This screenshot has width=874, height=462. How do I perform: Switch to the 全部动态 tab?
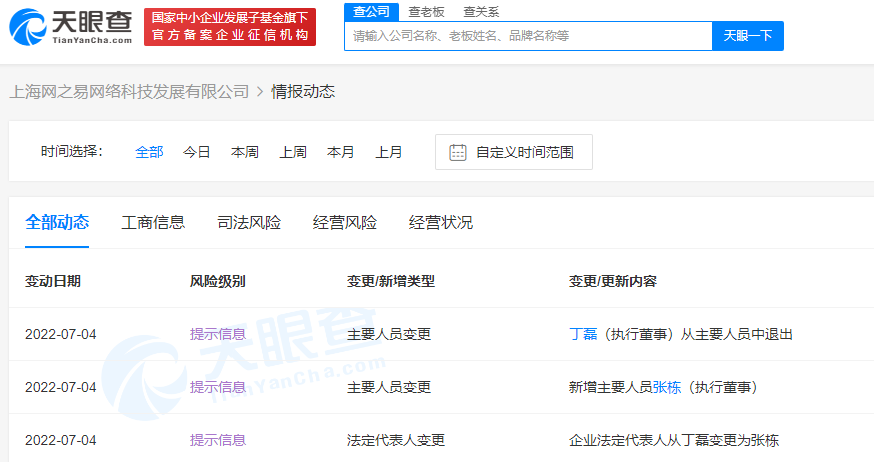pos(57,222)
